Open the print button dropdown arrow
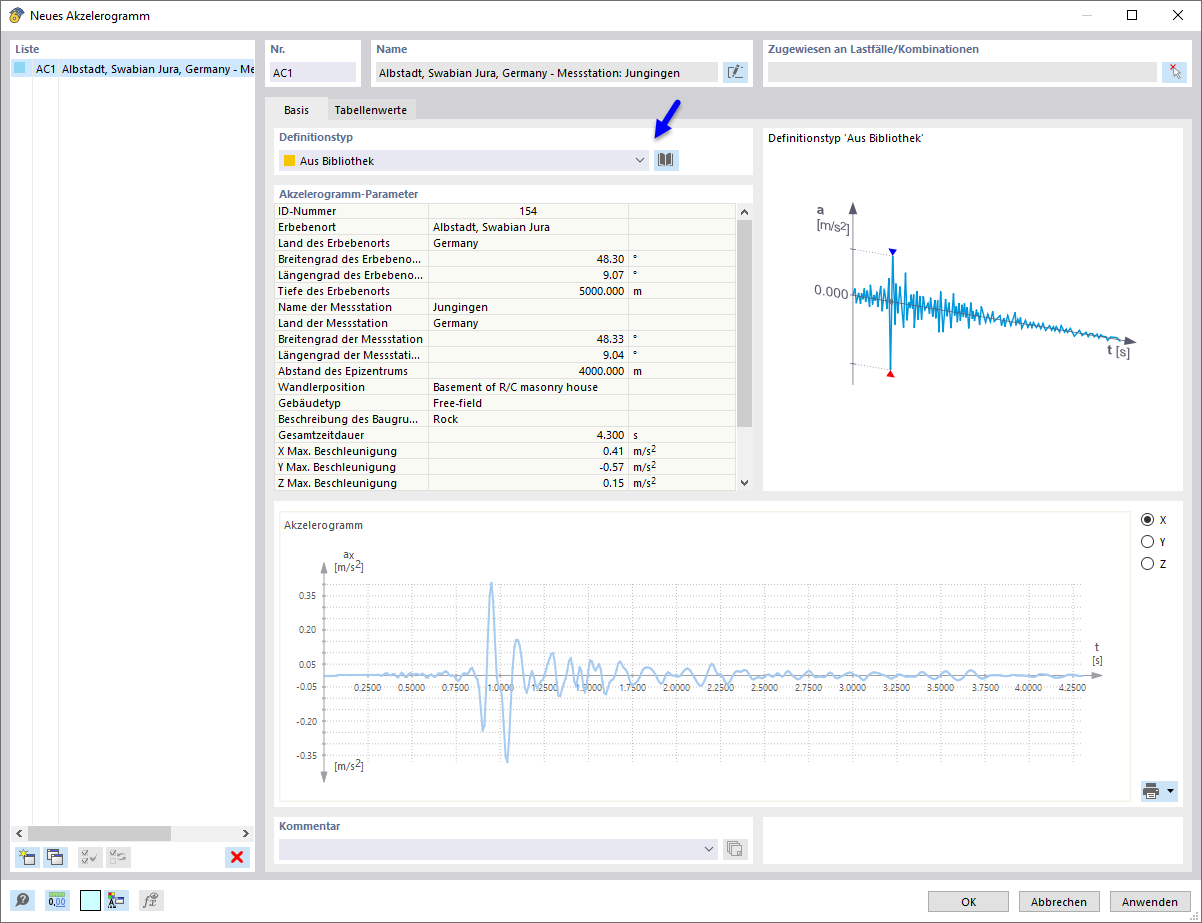 click(x=1171, y=791)
